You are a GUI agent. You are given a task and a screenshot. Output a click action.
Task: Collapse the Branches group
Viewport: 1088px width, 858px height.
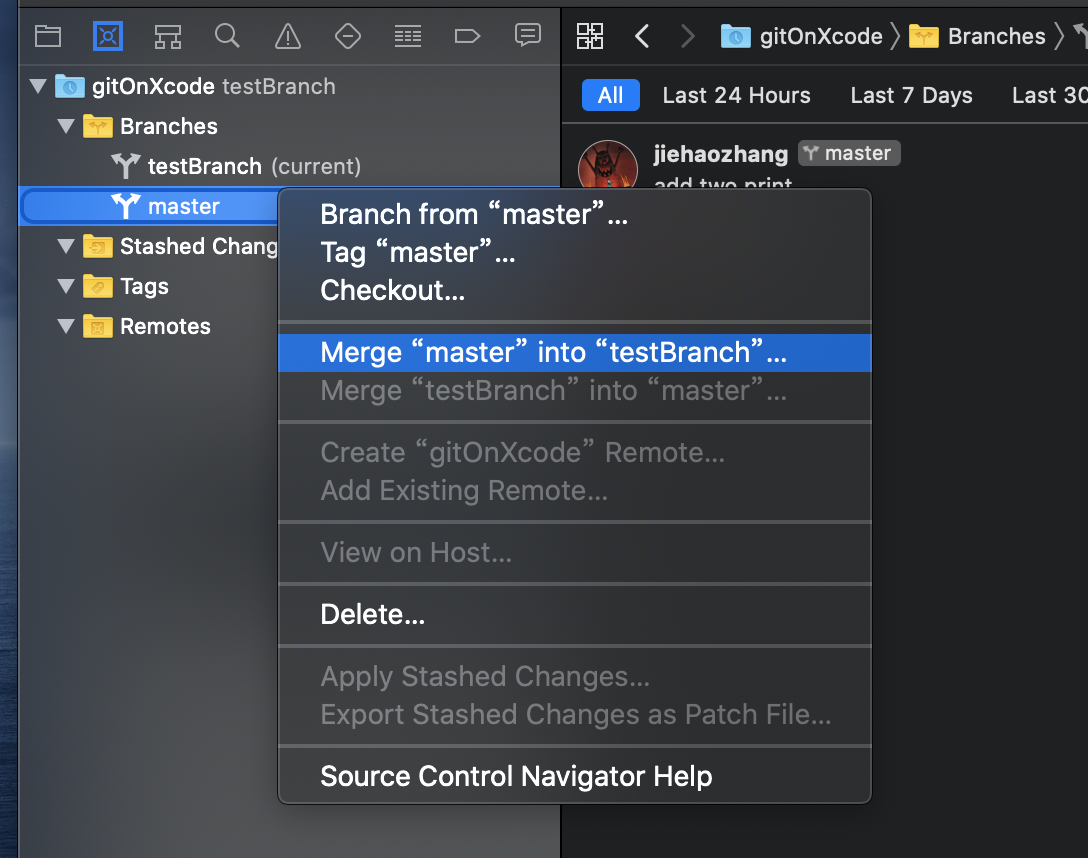(67, 126)
